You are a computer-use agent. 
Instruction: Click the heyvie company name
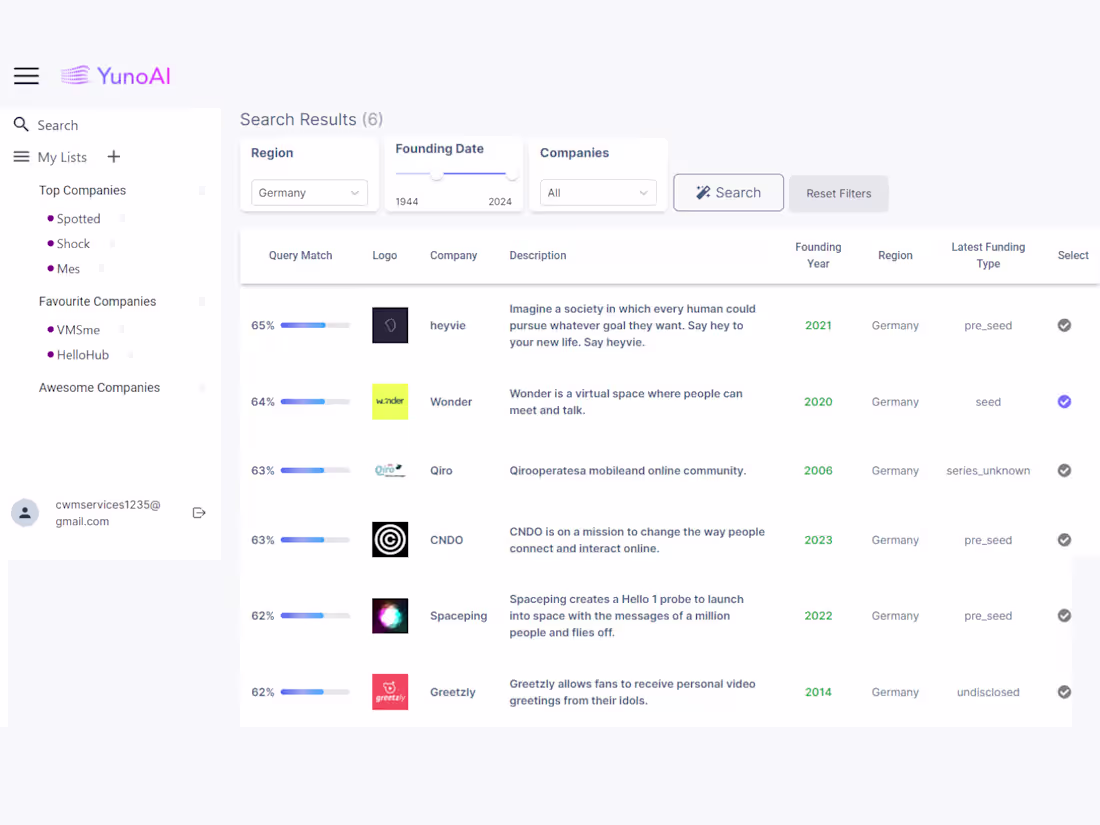pyautogui.click(x=448, y=326)
